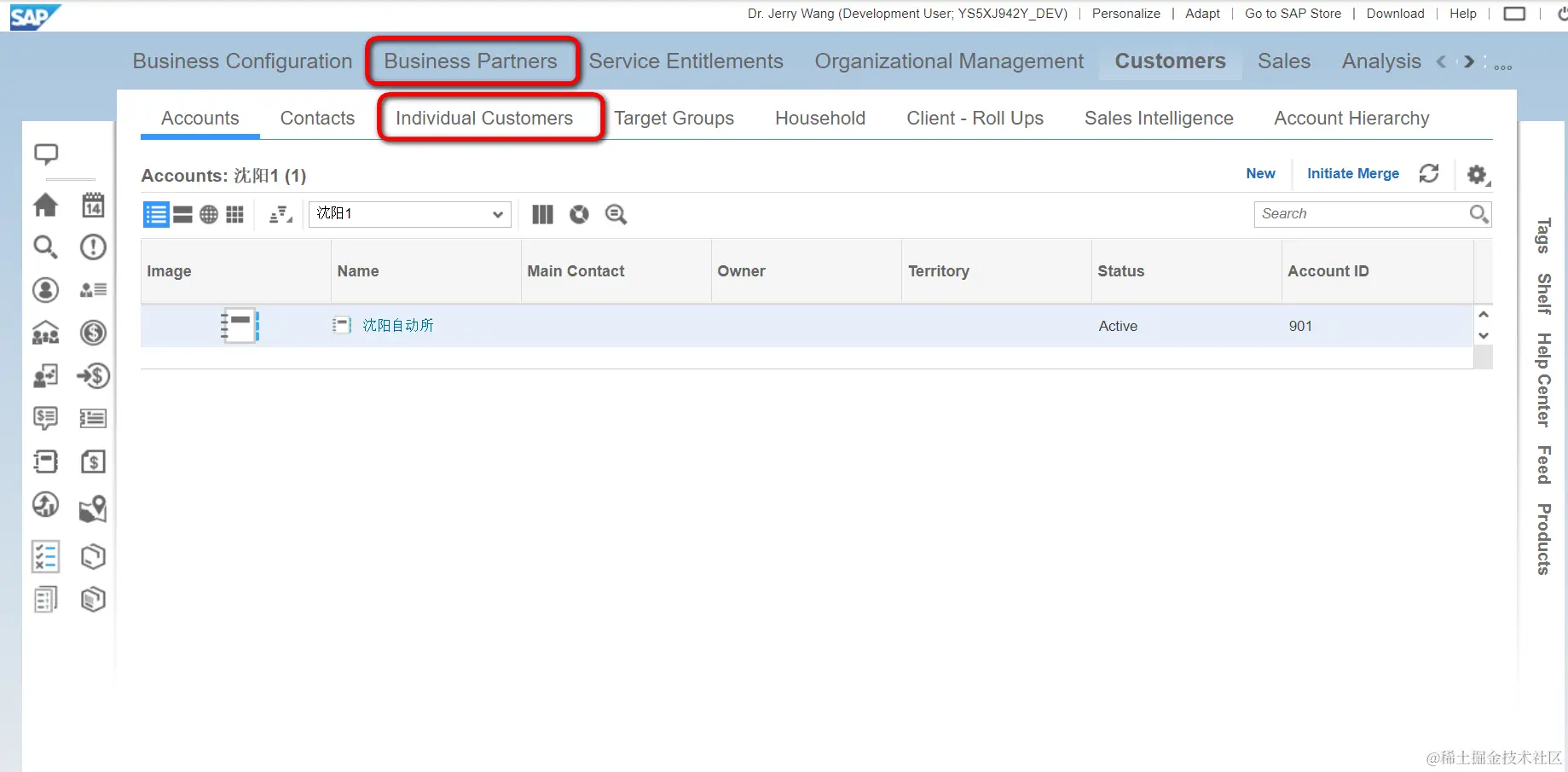Open Service Entitlements work center

[x=686, y=61]
